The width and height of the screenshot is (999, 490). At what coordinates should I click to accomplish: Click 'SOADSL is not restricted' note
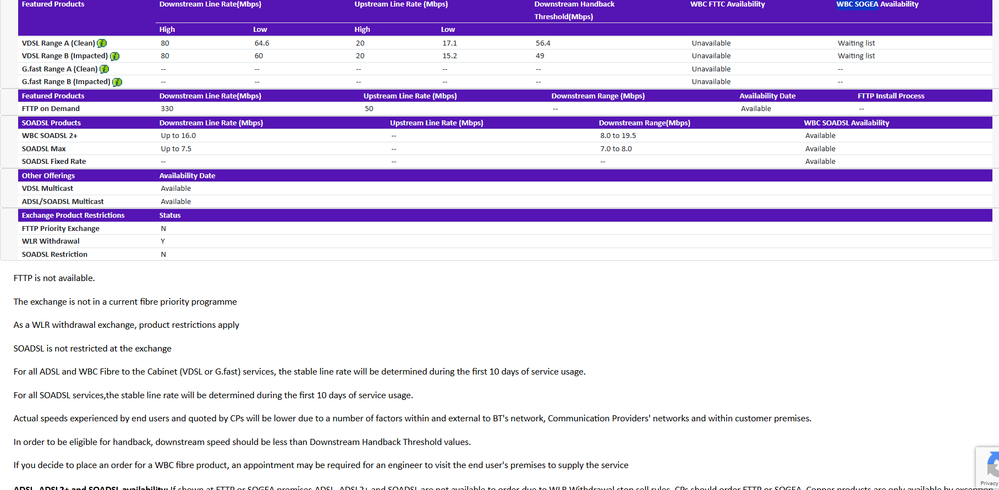pyautogui.click(x=92, y=349)
